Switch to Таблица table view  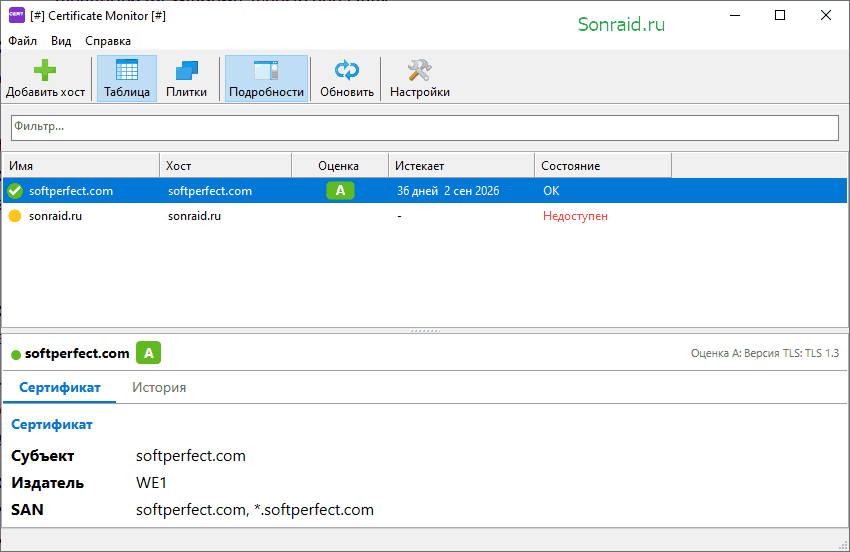click(127, 78)
